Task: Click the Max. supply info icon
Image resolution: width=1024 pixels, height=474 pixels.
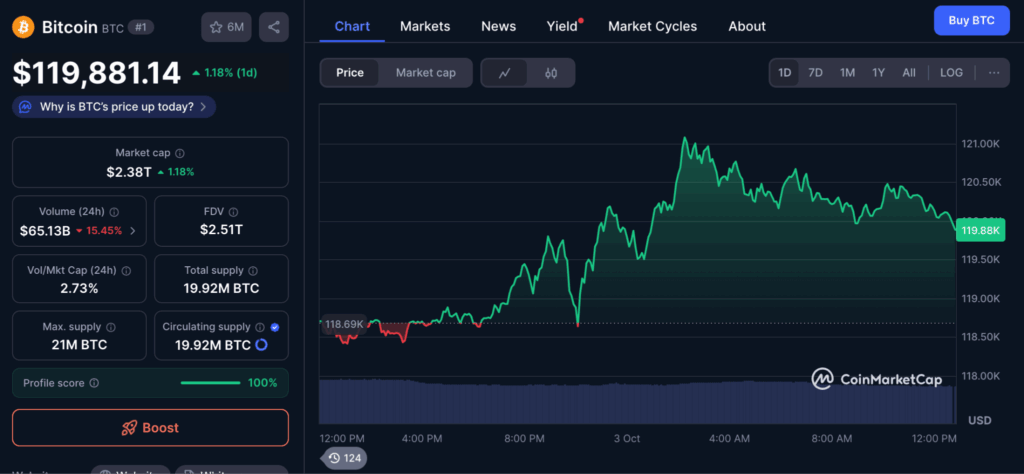Action: click(x=110, y=327)
